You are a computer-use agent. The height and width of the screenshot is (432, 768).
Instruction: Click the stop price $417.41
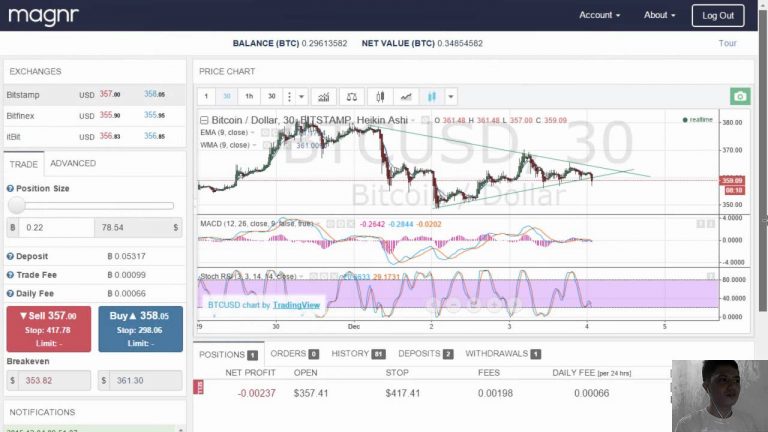[x=403, y=393]
